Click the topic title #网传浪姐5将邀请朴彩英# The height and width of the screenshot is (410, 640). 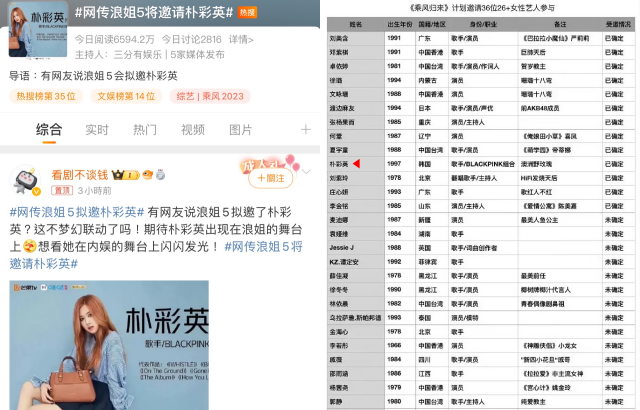[154, 13]
